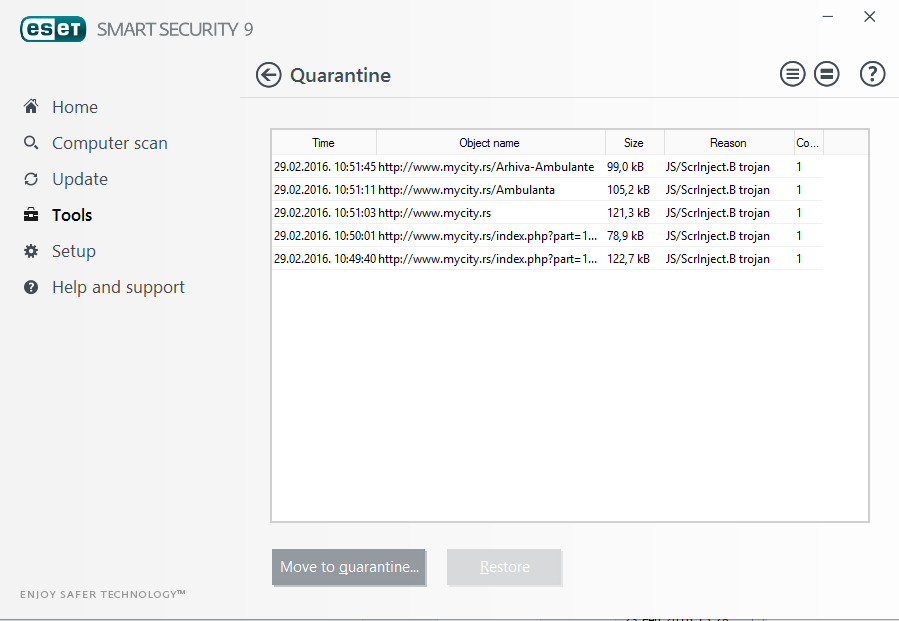This screenshot has width=899, height=621.
Task: Open the list view menu icon
Action: pos(792,74)
